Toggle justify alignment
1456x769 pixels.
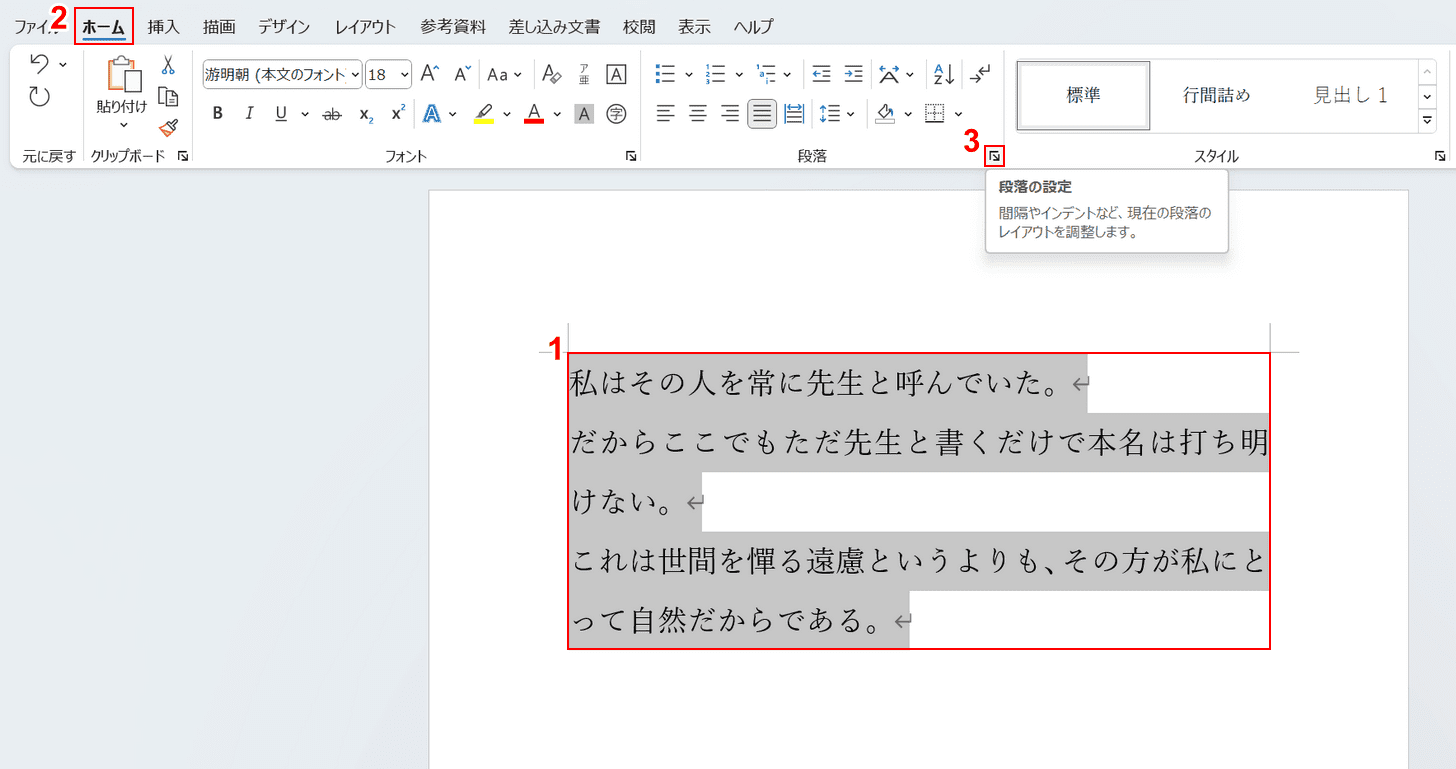coord(762,114)
